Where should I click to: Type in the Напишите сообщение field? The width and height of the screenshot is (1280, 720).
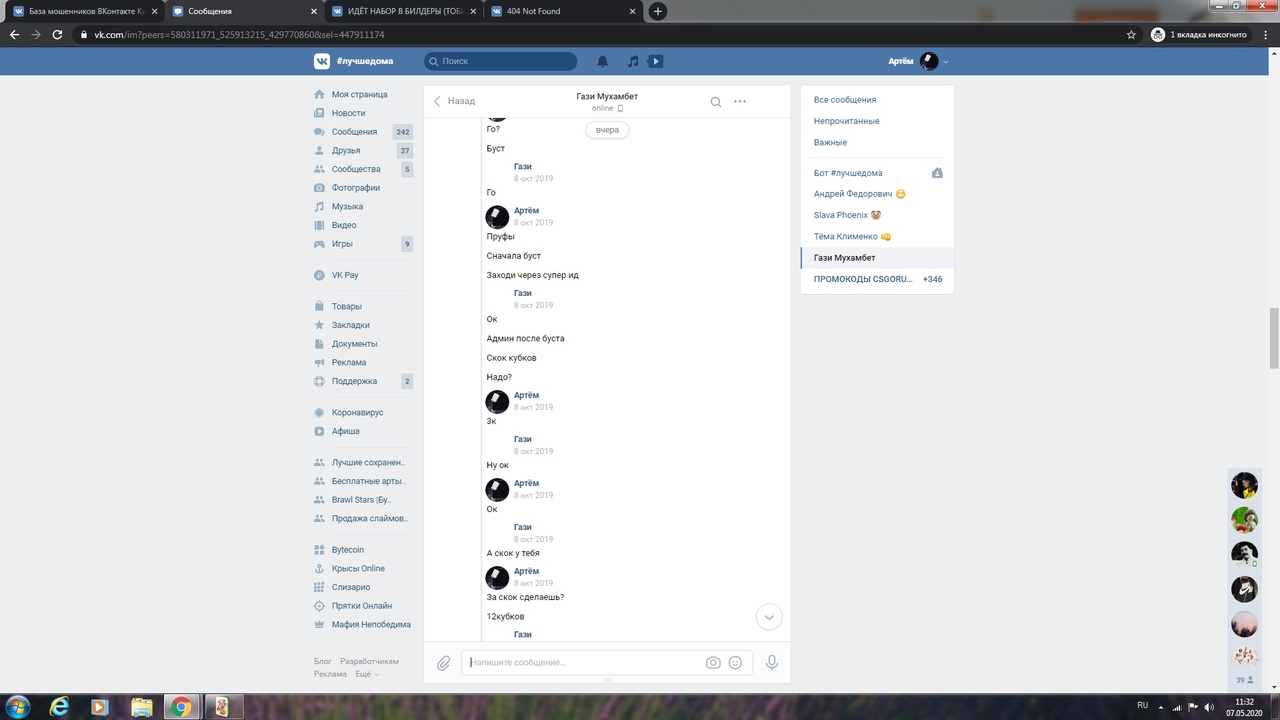(583, 662)
